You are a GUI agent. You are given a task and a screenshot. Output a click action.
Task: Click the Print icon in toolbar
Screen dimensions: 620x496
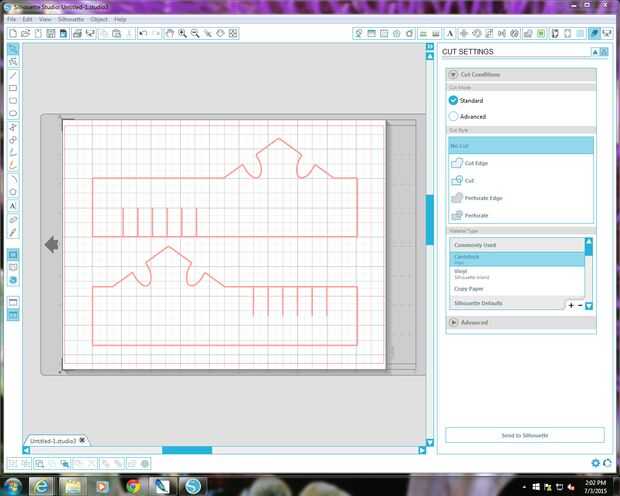coord(77,34)
